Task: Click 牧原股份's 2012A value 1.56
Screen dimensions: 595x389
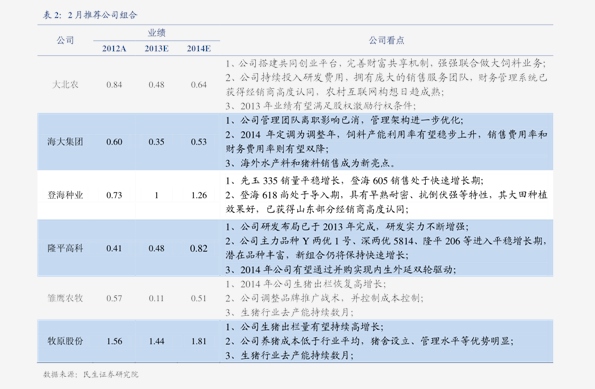Action: (x=114, y=341)
